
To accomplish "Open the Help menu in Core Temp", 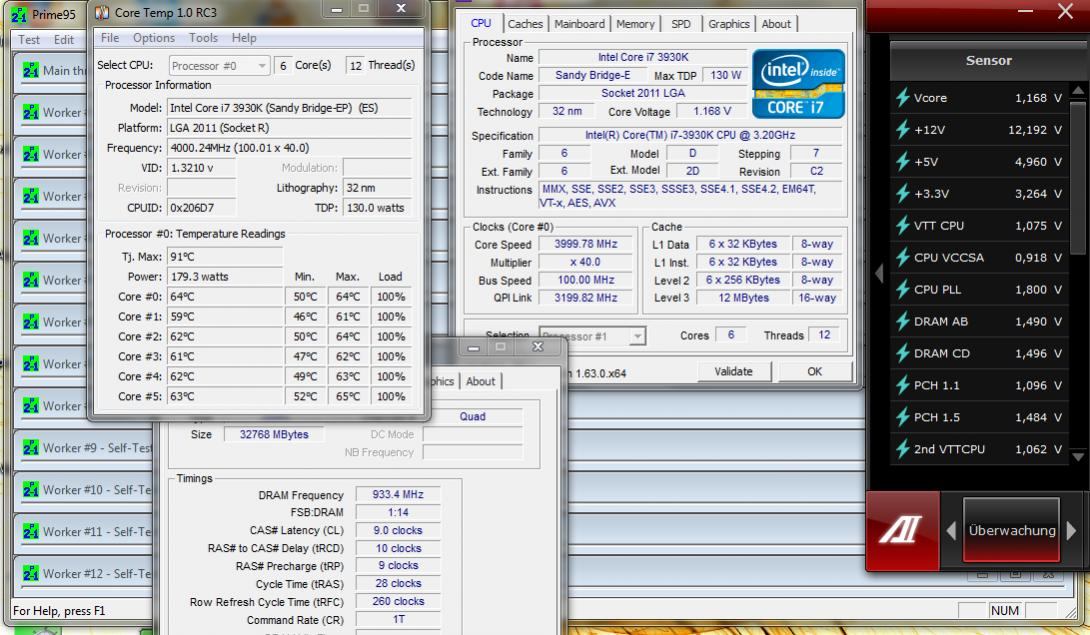I will [244, 38].
